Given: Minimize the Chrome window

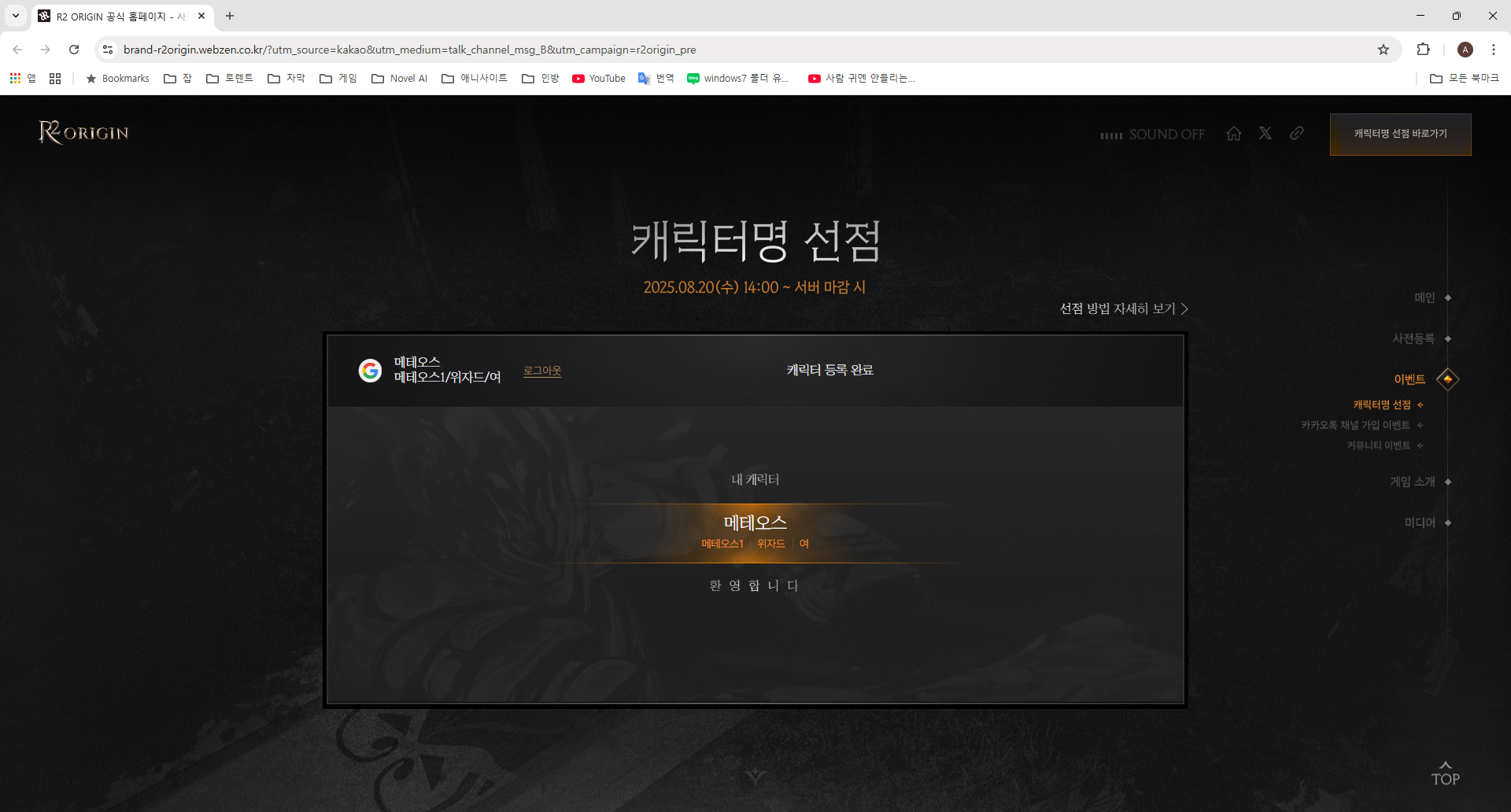Looking at the screenshot, I should [1420, 16].
